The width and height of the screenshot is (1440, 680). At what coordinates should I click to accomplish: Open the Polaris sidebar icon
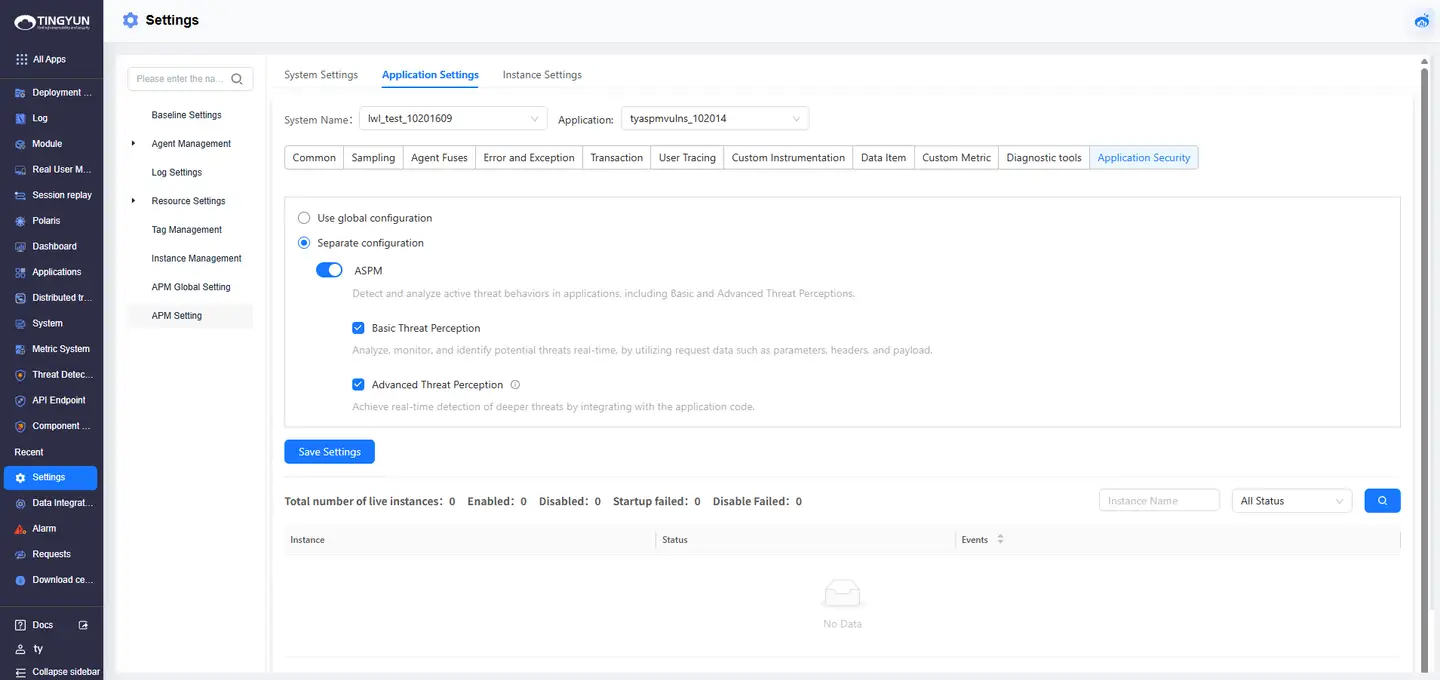[21, 221]
